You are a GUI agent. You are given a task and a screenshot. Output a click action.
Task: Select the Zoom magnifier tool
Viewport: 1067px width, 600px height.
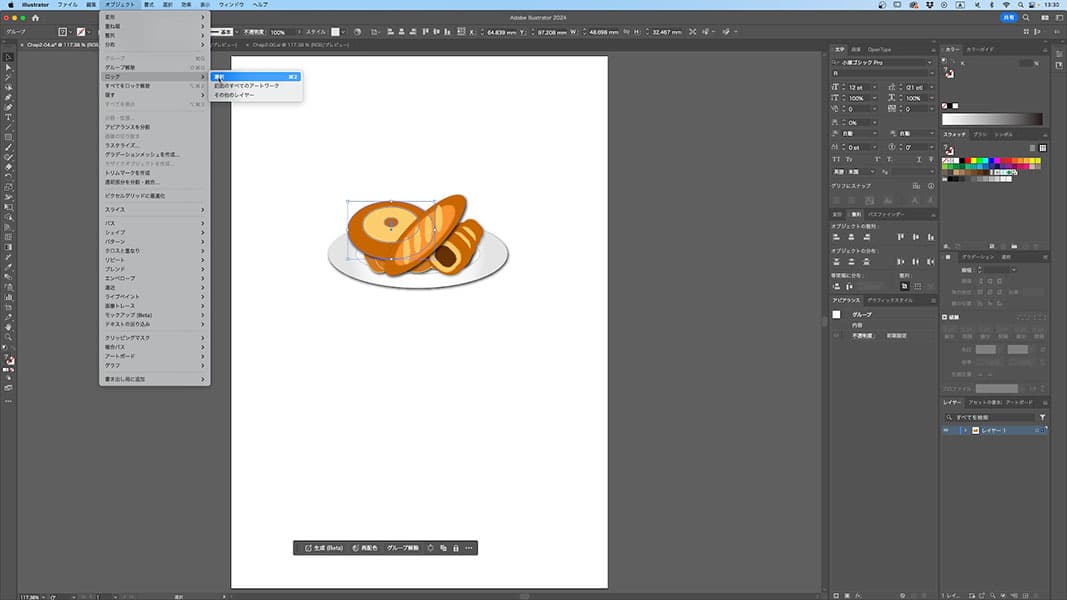[9, 337]
